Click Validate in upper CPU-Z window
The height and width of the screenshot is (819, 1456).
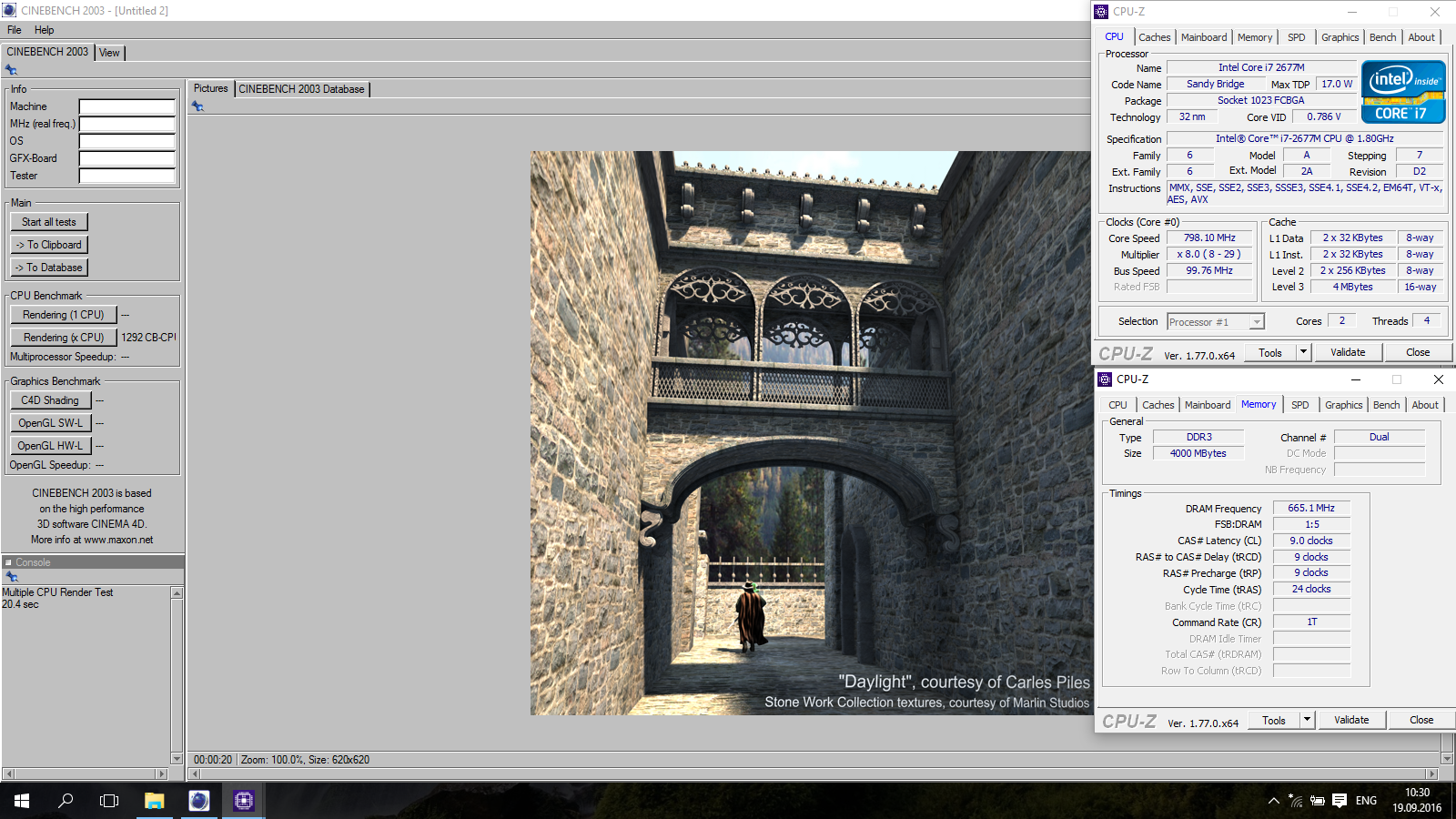coord(1348,352)
